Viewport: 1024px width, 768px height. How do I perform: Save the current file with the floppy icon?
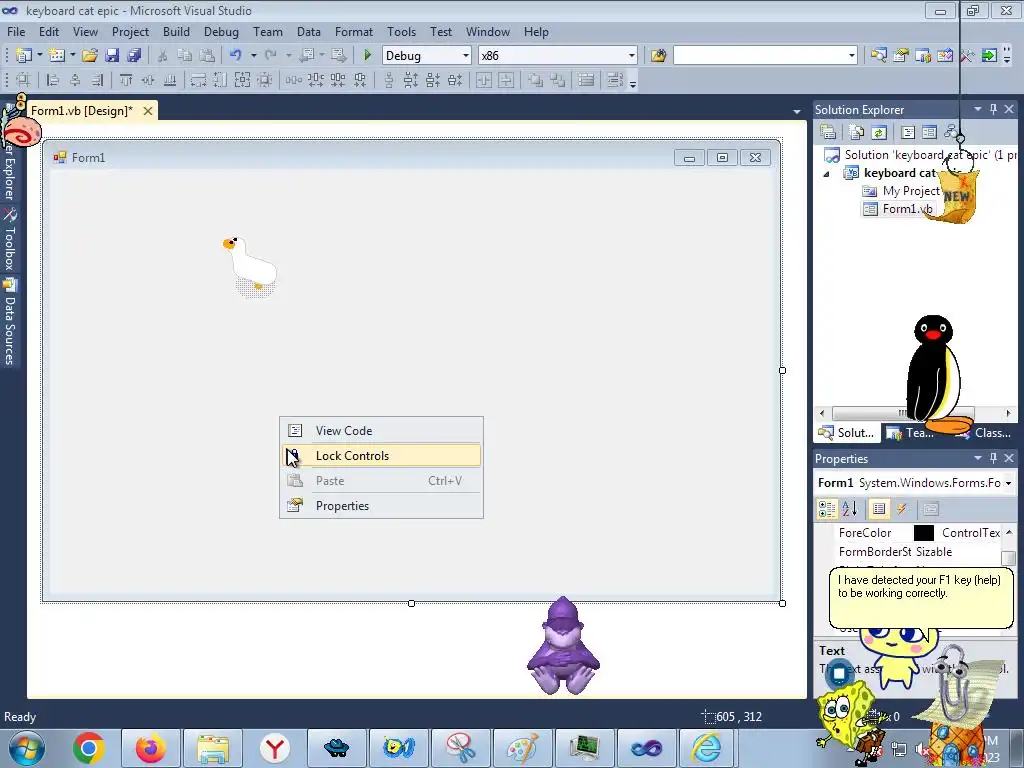112,56
